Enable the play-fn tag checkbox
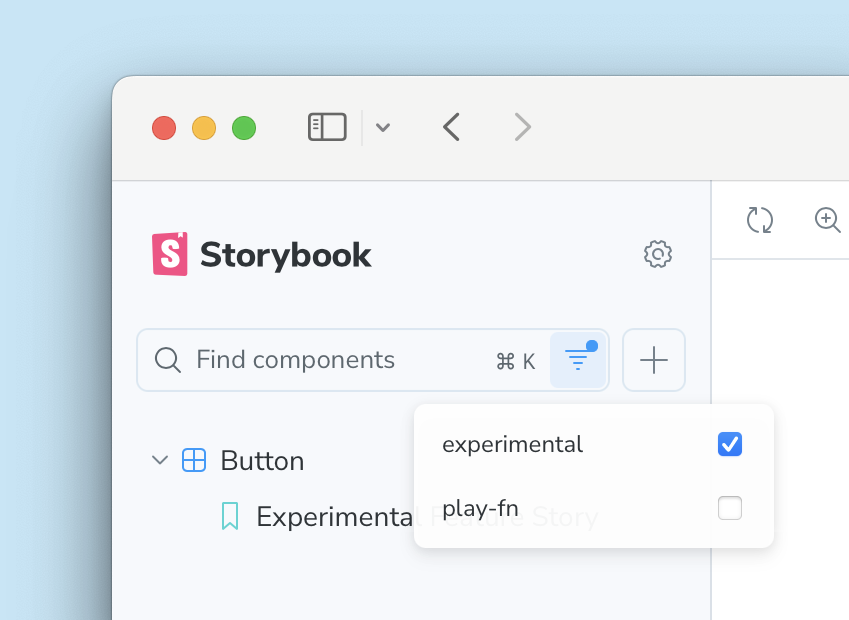Image resolution: width=849 pixels, height=620 pixels. pyautogui.click(x=730, y=508)
